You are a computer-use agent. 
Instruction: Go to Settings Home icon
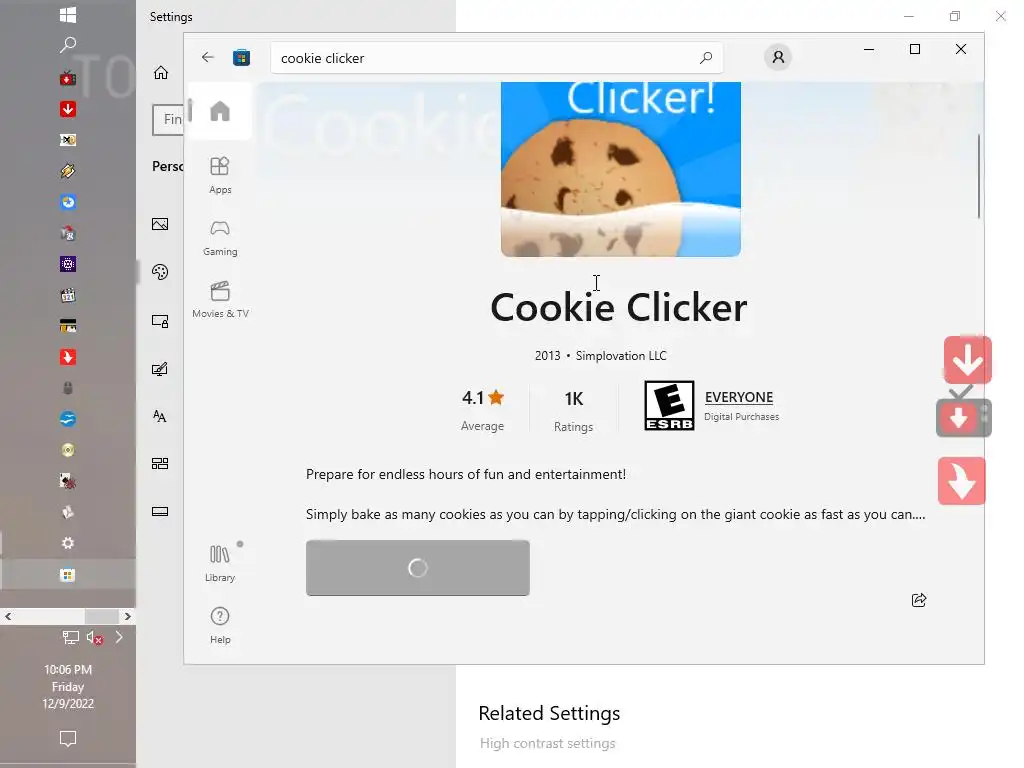(161, 72)
